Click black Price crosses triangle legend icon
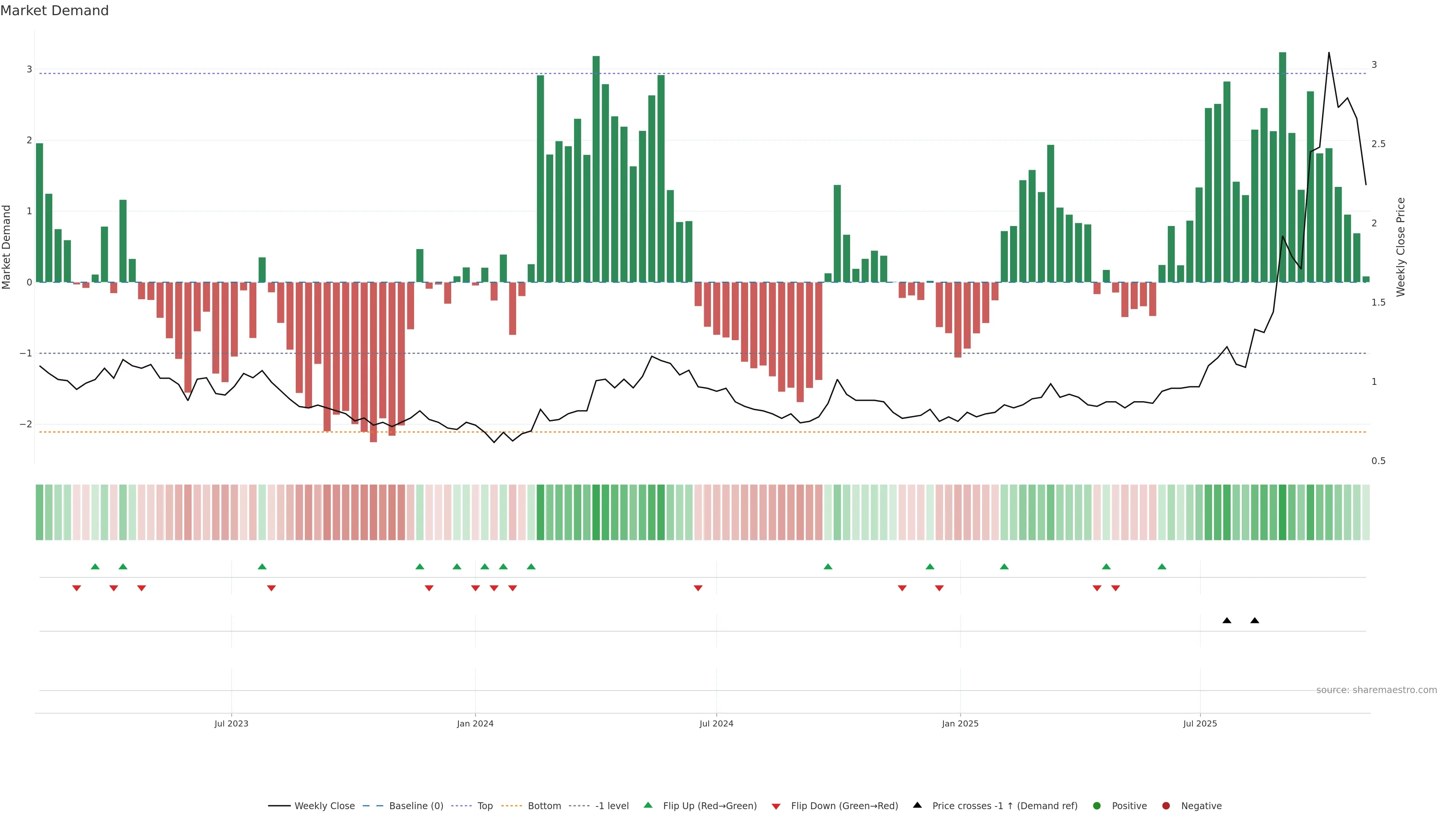The height and width of the screenshot is (819, 1456). tap(917, 805)
